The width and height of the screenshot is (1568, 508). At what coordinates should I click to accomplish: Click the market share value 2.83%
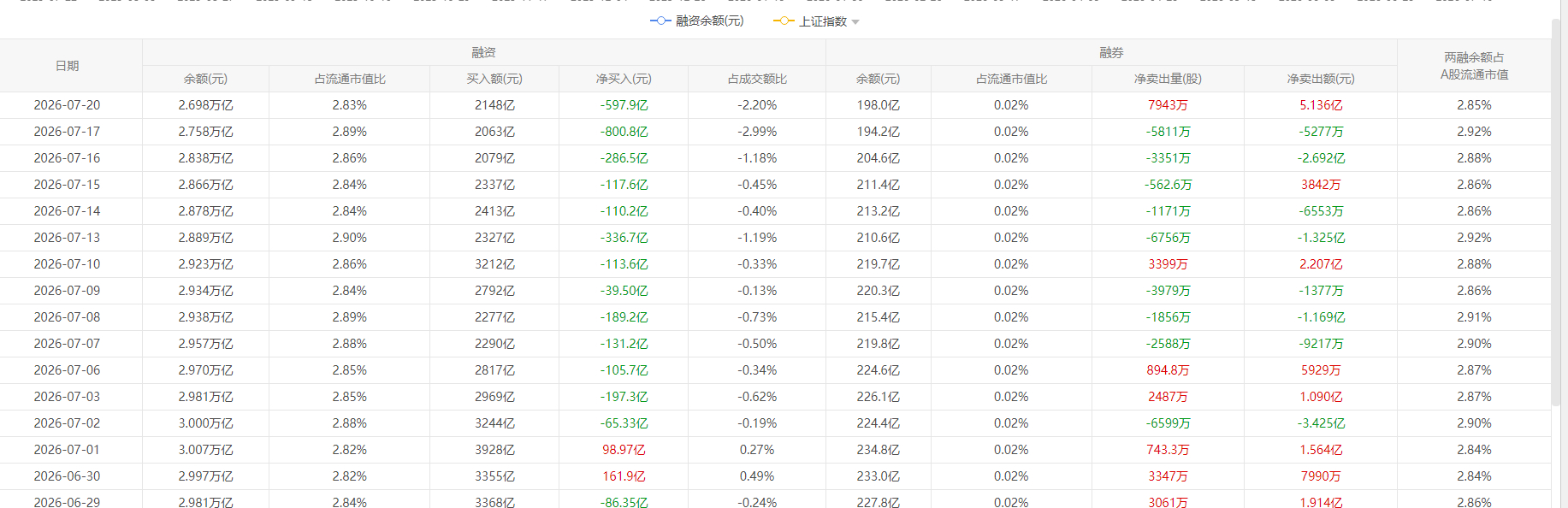point(349,105)
